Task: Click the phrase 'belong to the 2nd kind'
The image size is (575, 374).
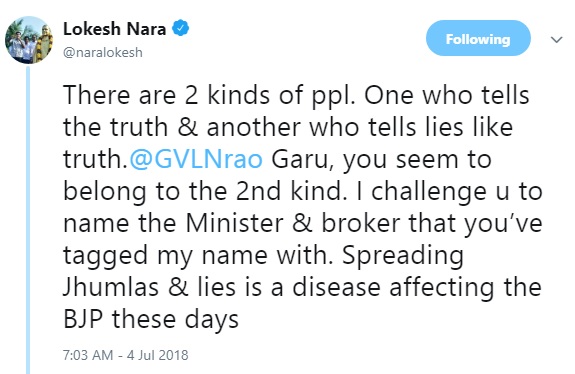Action: click(x=205, y=191)
